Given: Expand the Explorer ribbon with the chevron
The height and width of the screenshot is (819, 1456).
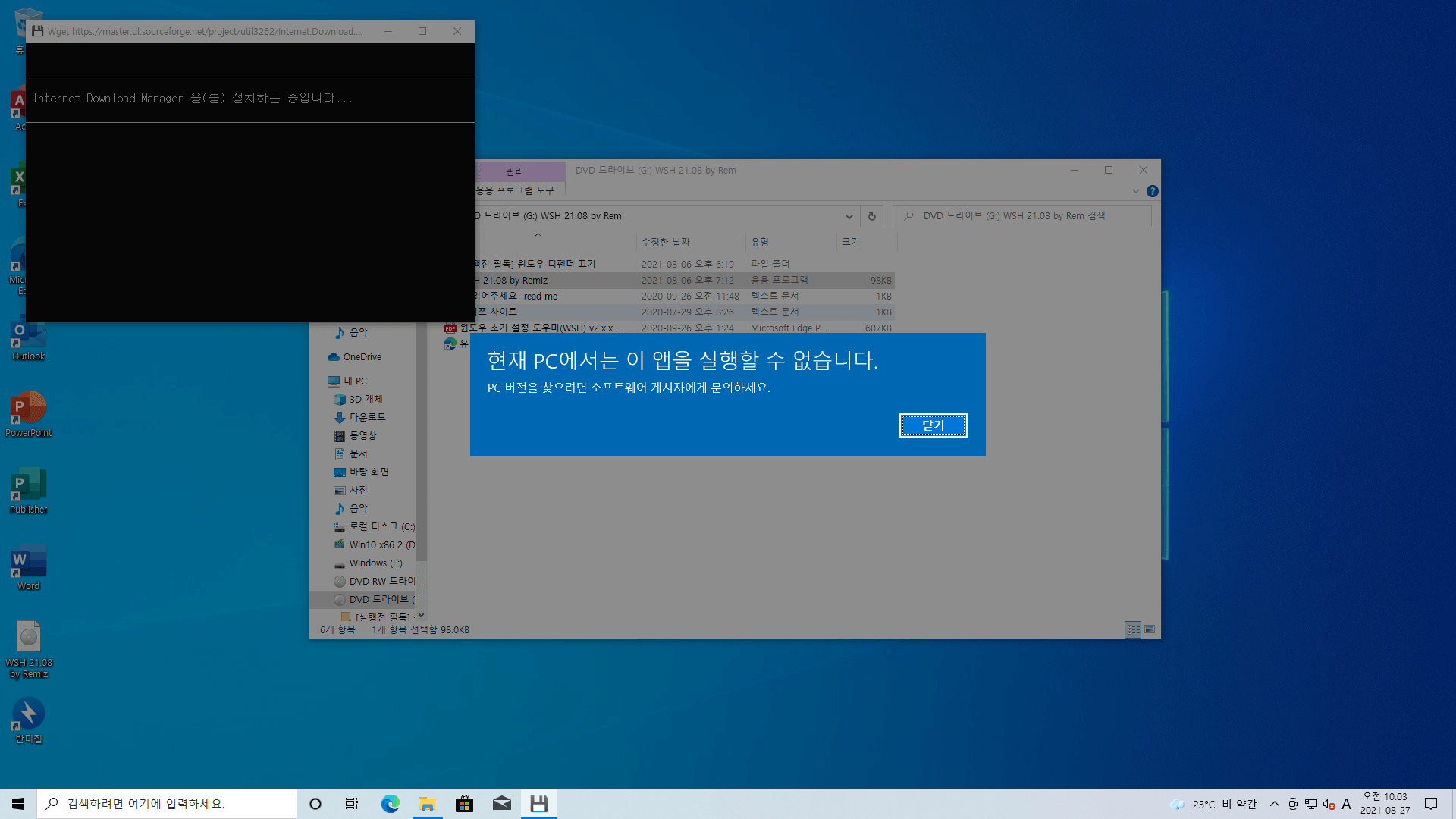Looking at the screenshot, I should [1135, 191].
